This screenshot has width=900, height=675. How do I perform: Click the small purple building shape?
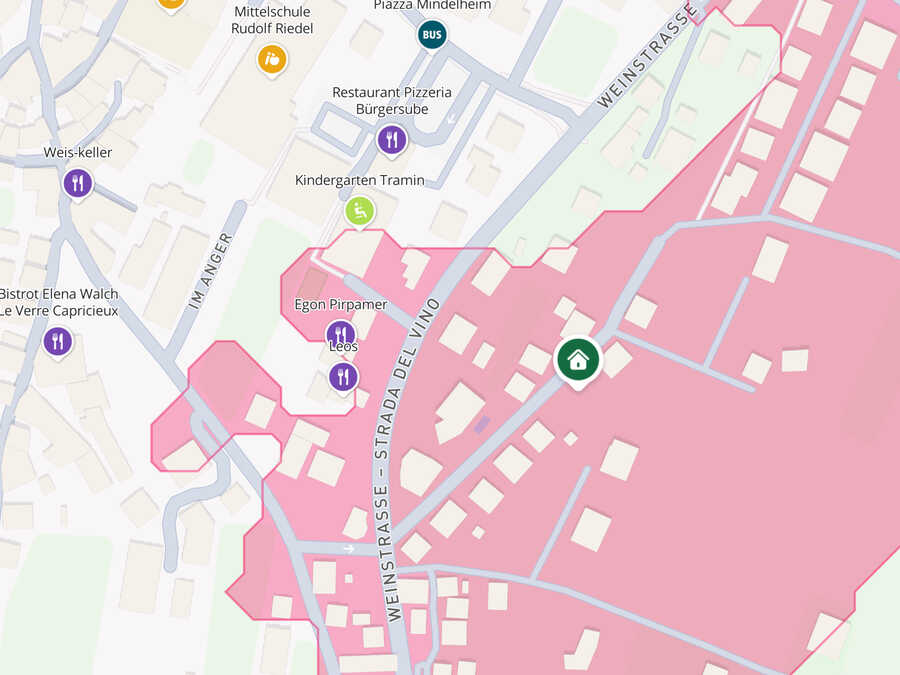(x=482, y=425)
